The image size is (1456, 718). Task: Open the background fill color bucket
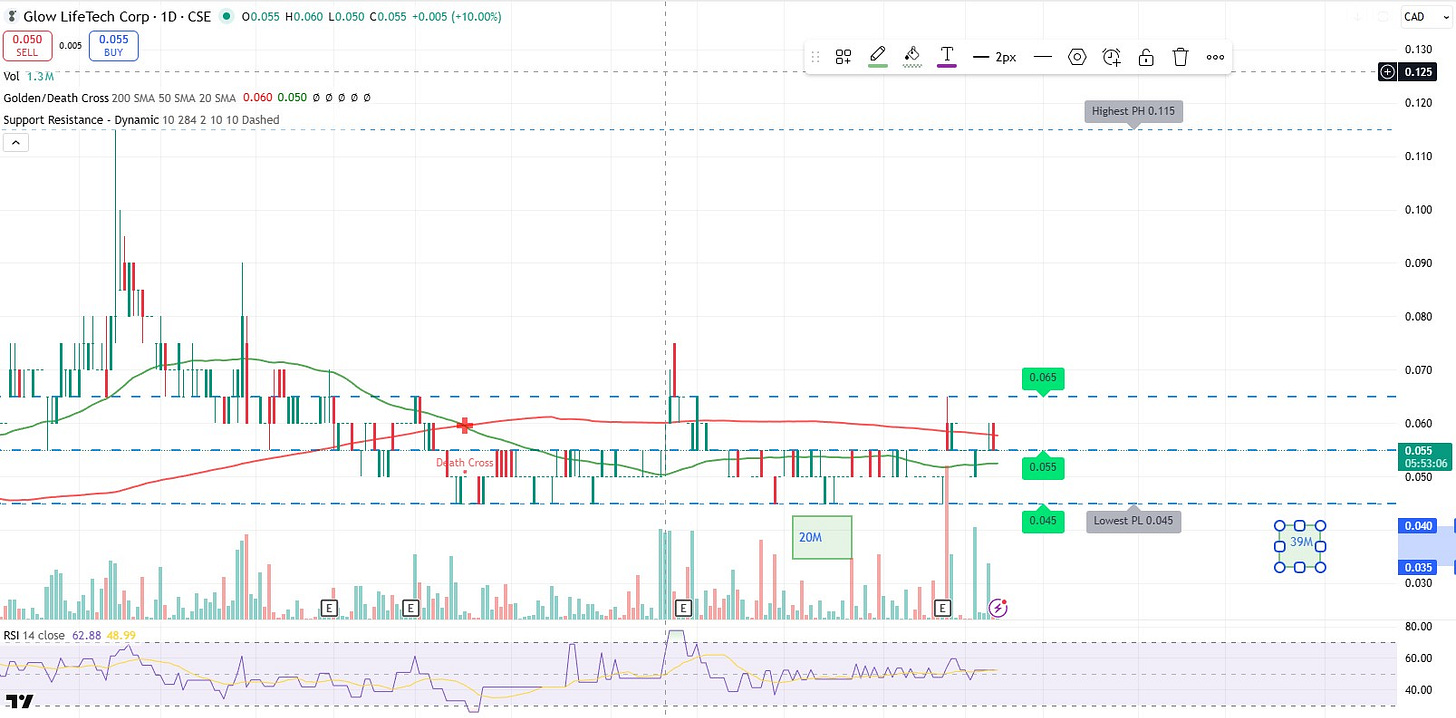(911, 57)
